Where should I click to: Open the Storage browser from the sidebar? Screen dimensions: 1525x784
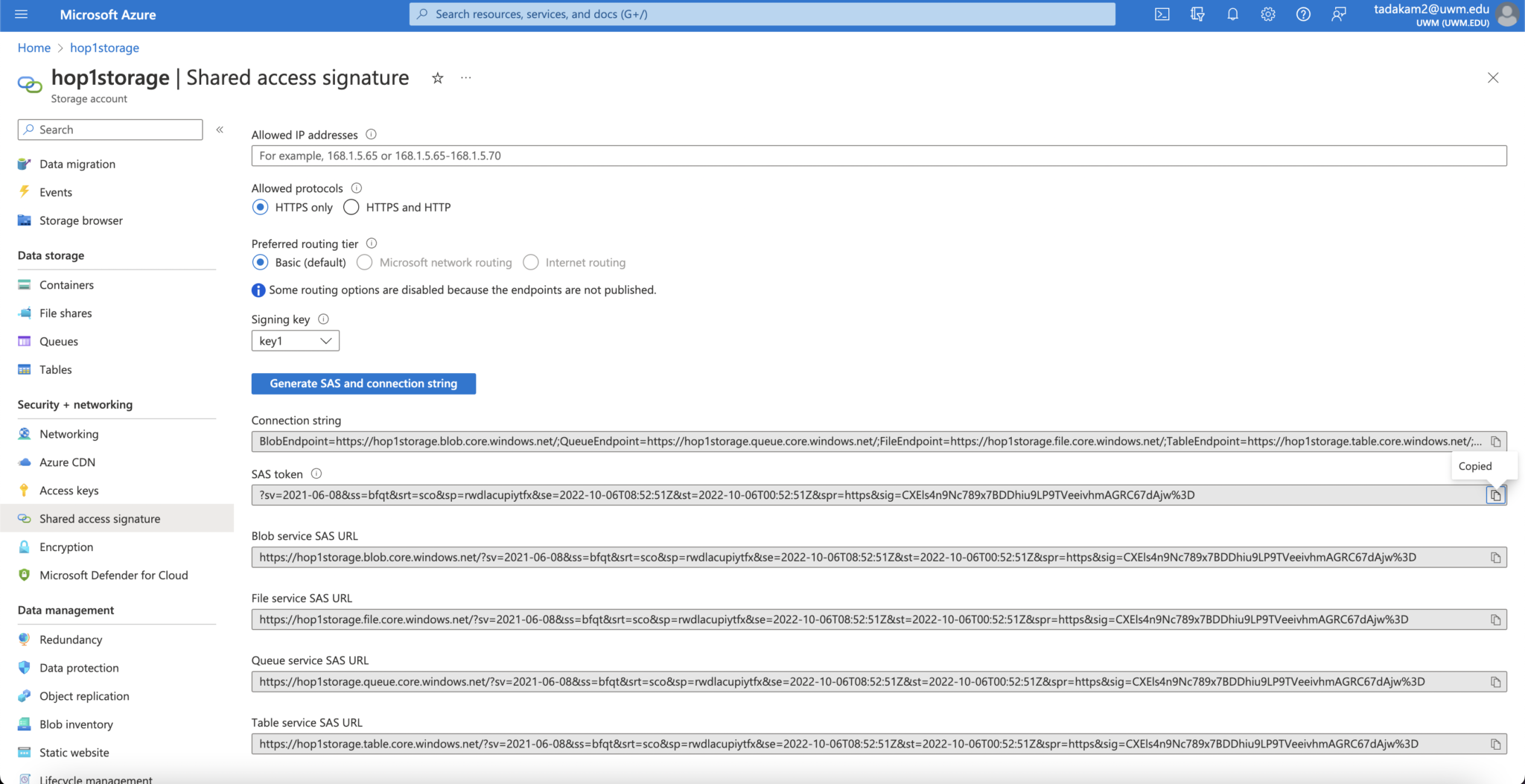tap(80, 220)
